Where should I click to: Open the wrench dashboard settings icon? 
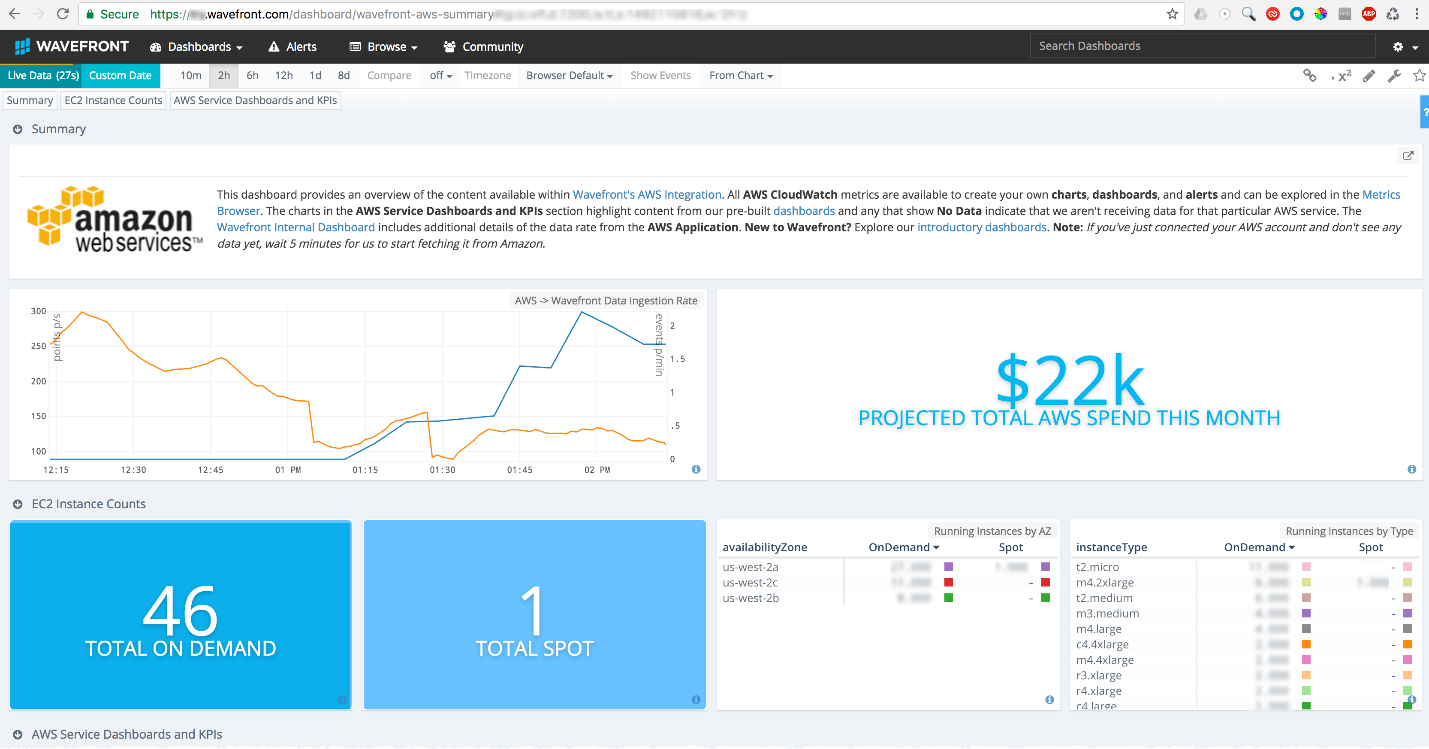point(1394,76)
